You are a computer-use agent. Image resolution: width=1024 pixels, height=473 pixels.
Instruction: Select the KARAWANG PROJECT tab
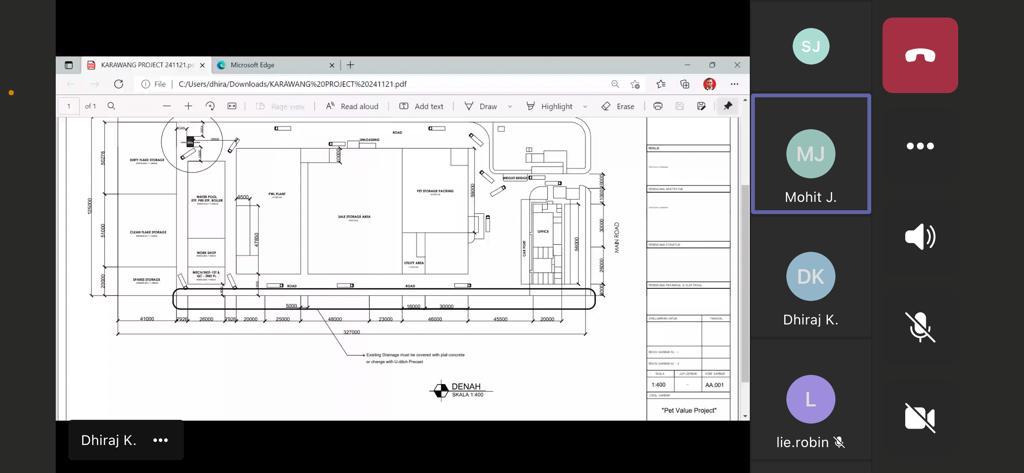140,65
